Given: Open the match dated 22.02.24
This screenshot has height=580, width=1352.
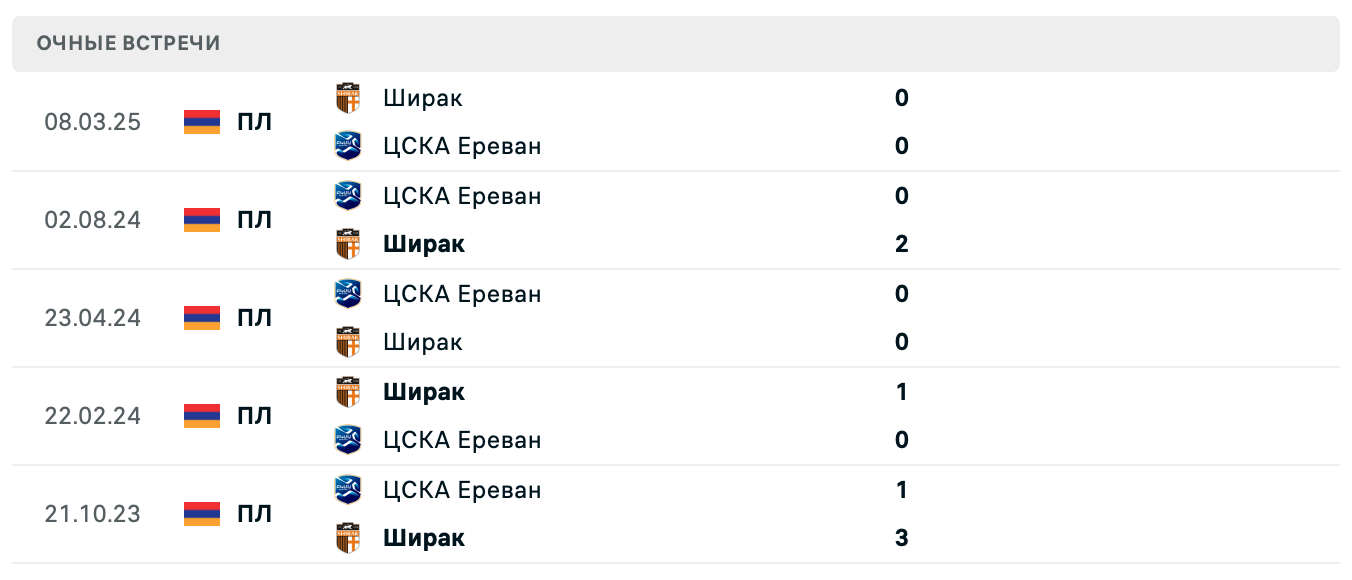Looking at the screenshot, I should coord(93,416).
